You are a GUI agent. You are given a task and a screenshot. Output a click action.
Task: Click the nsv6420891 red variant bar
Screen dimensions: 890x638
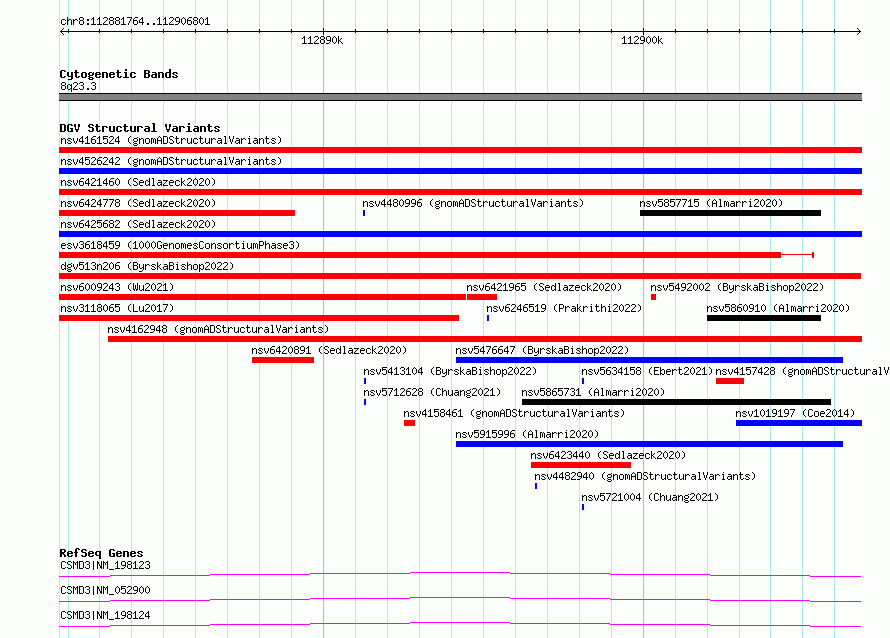click(x=283, y=360)
